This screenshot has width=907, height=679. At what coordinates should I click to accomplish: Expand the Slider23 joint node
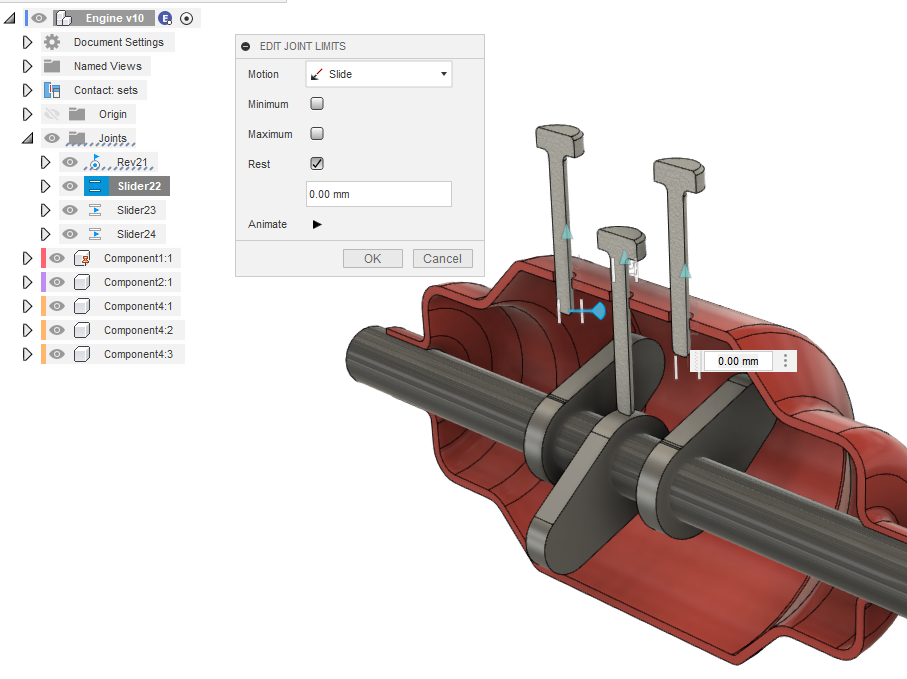coord(45,210)
